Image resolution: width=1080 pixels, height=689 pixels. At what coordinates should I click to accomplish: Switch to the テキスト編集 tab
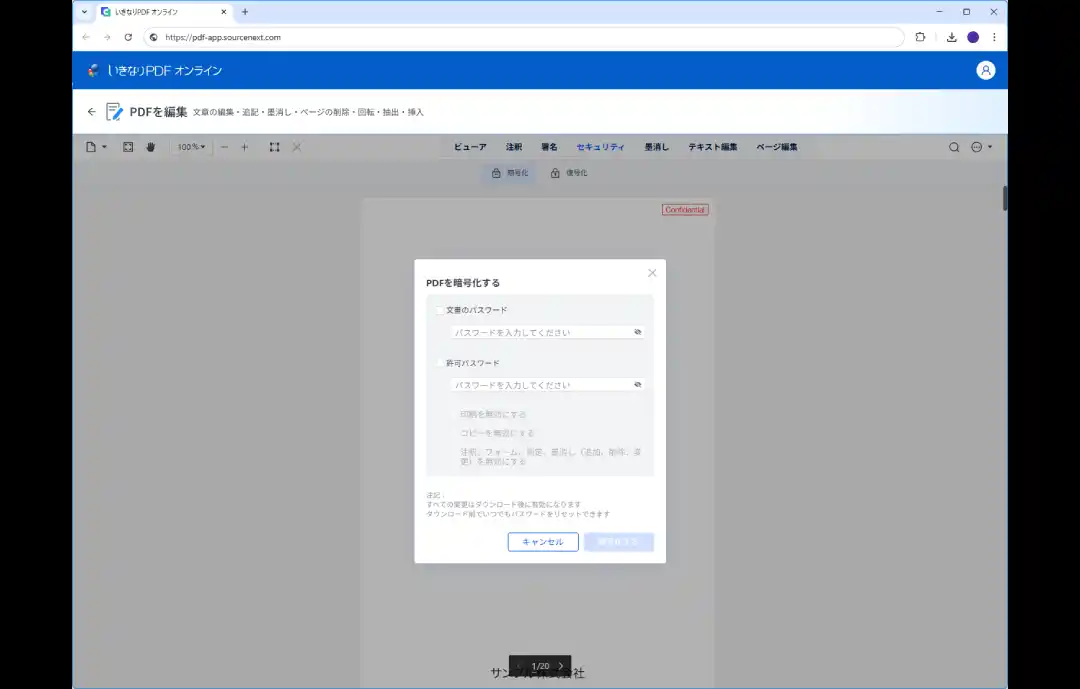712,147
